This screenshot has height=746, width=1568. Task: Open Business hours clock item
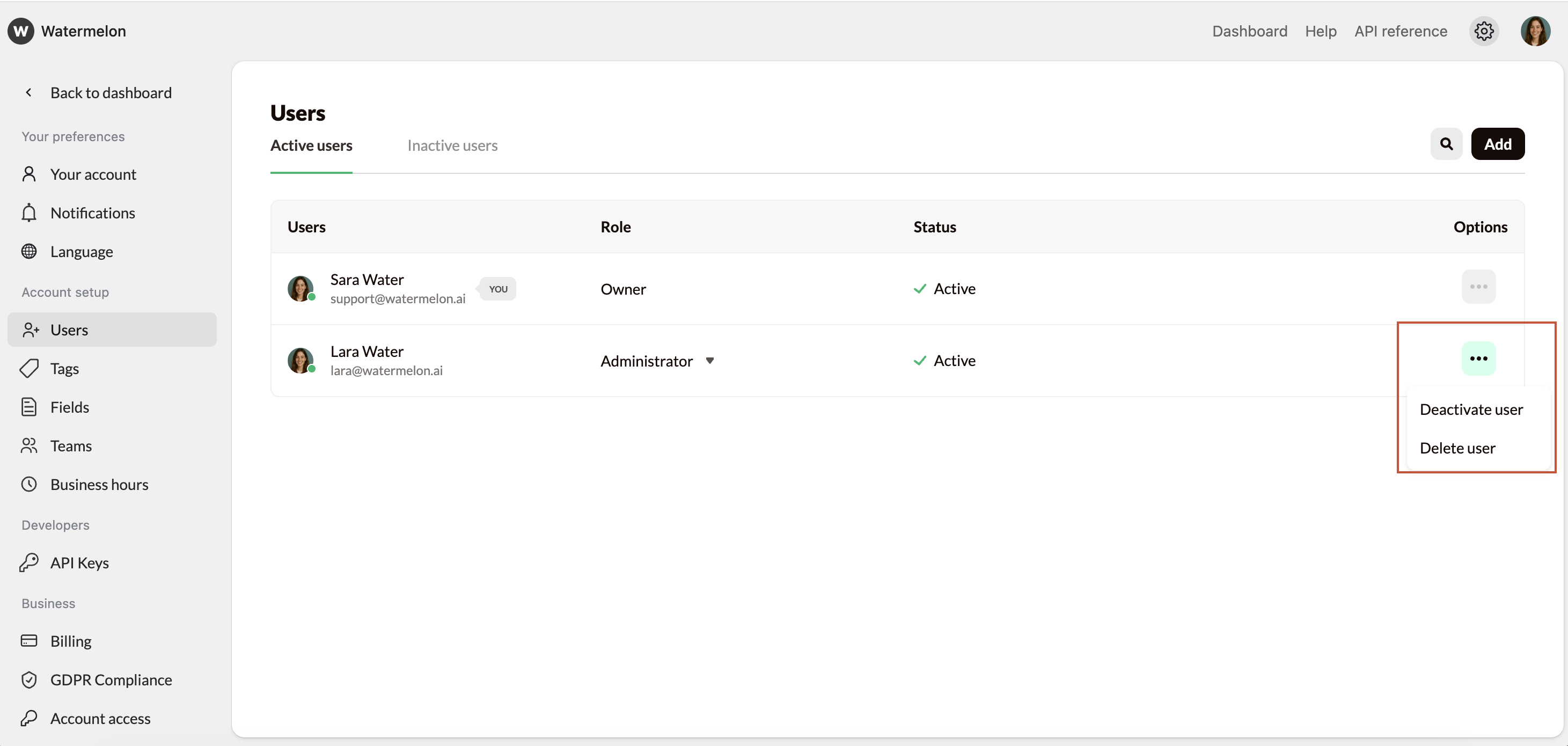[x=99, y=485]
